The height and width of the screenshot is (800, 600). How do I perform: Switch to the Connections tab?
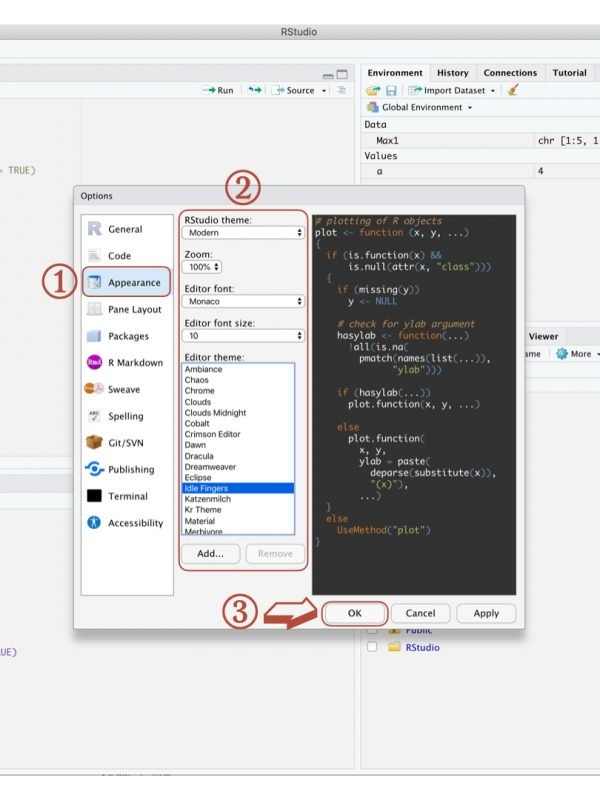(x=510, y=73)
